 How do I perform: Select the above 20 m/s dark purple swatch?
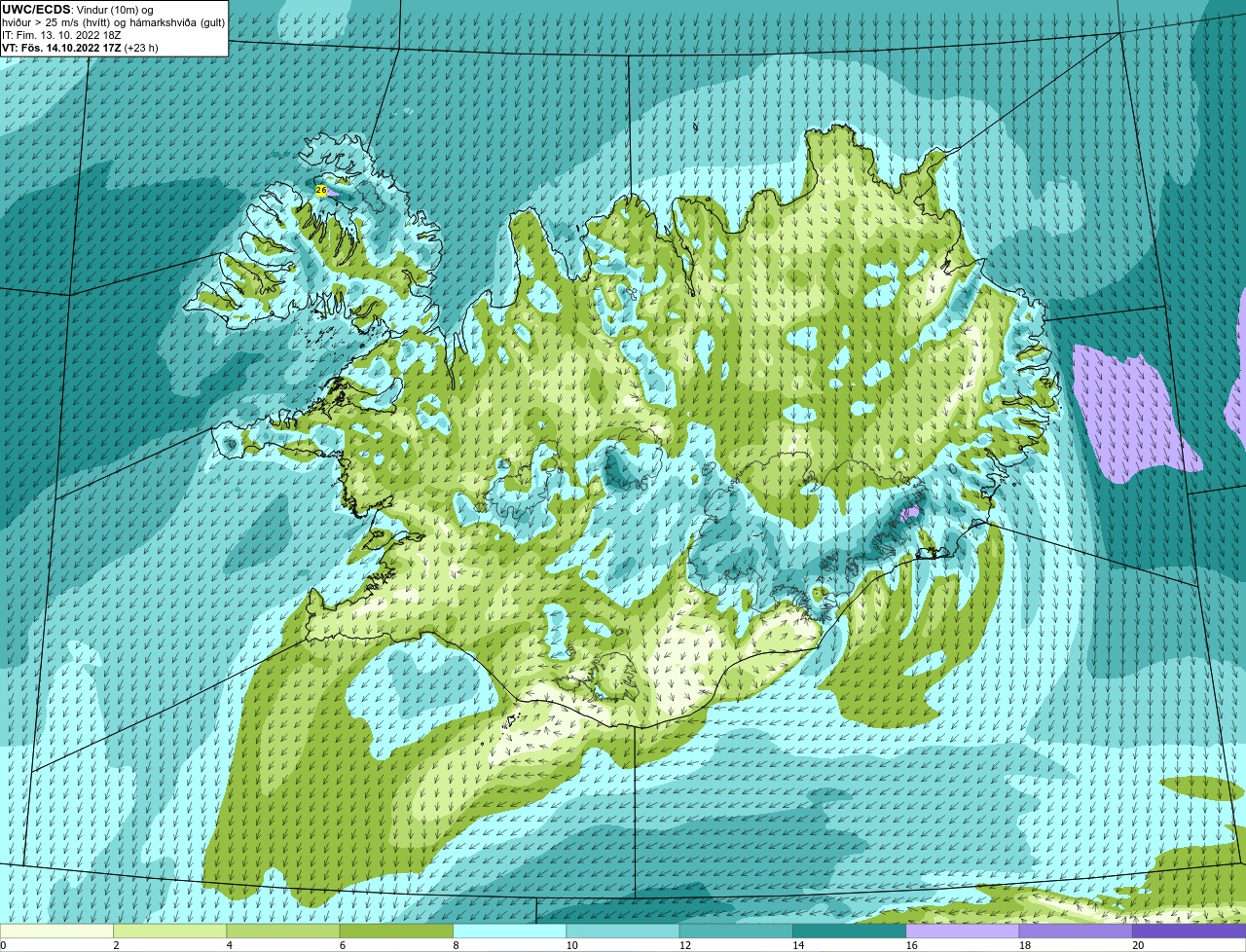click(1190, 931)
